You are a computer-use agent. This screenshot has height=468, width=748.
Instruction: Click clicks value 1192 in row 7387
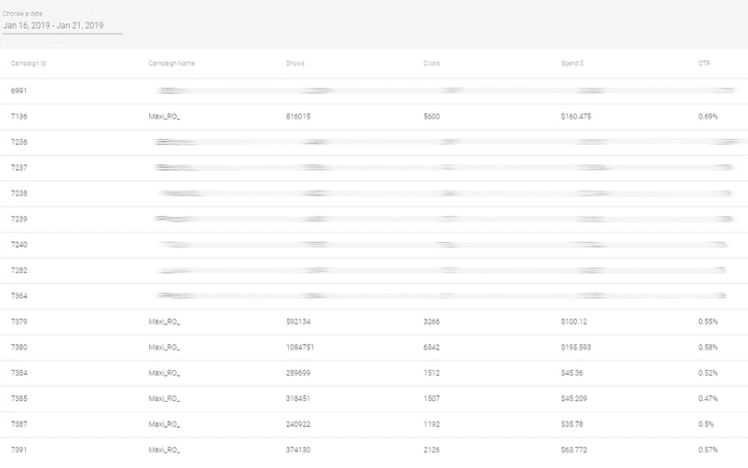(432, 424)
